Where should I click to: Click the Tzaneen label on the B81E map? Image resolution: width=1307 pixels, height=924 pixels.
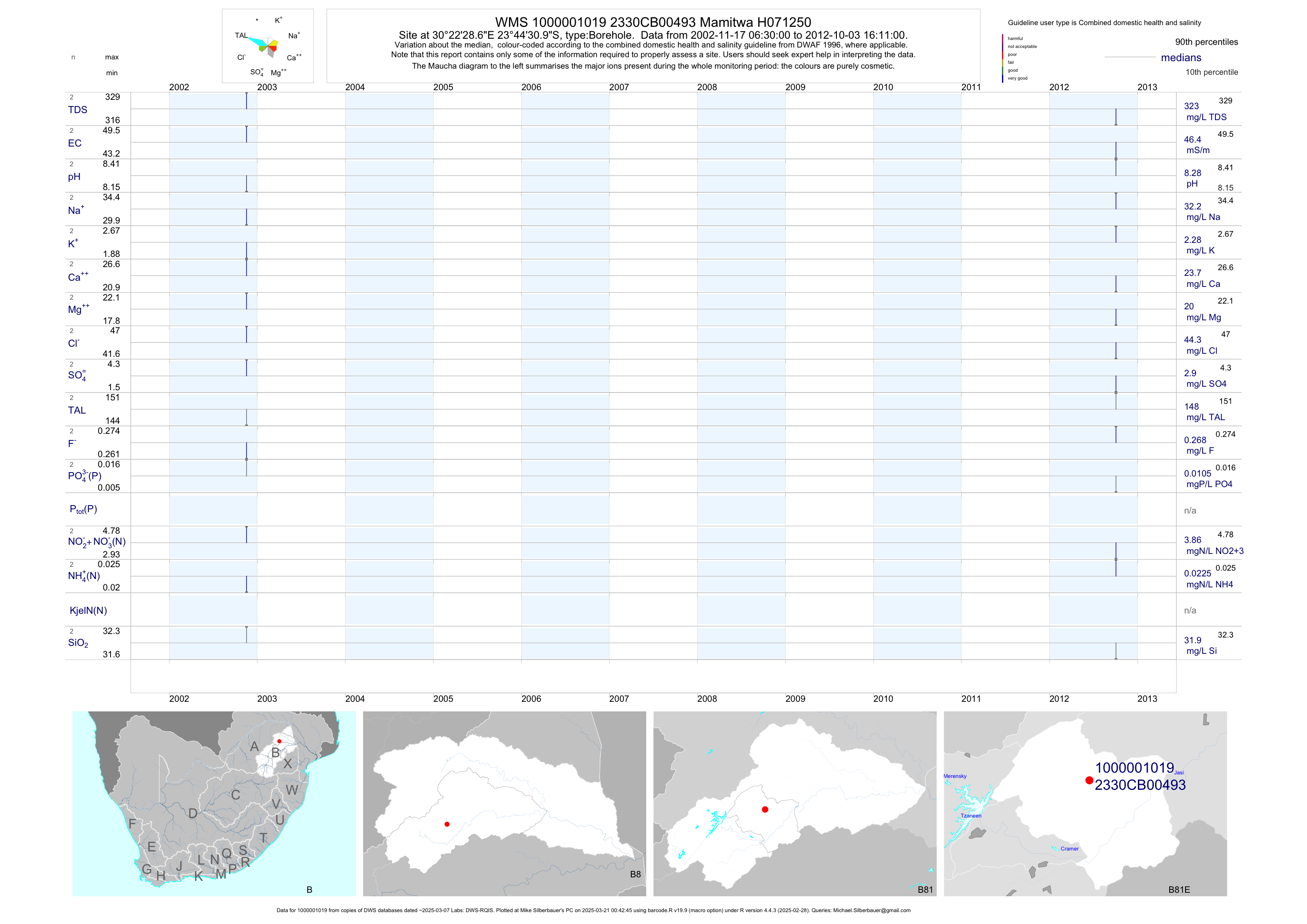click(x=971, y=816)
